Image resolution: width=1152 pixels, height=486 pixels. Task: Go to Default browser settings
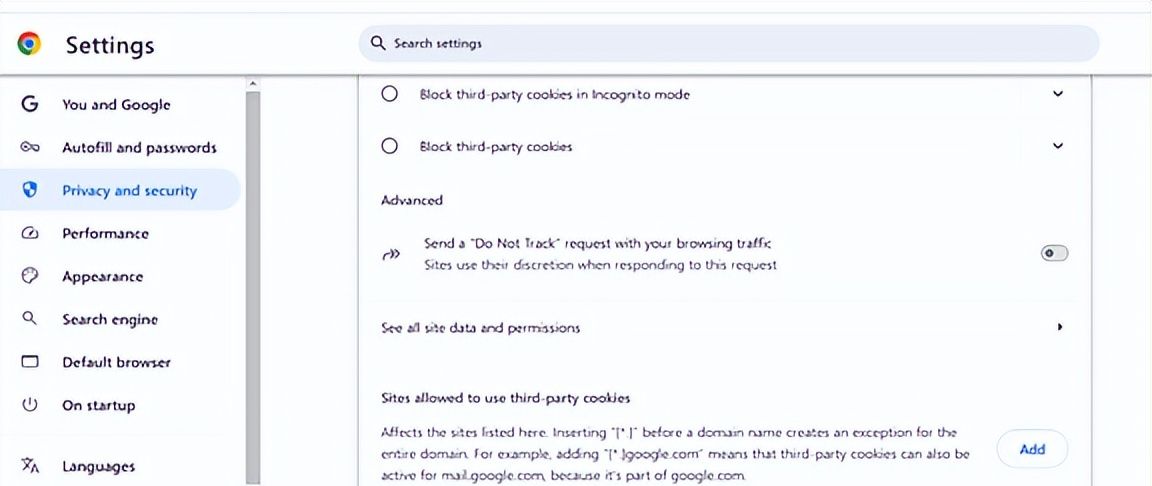point(116,362)
